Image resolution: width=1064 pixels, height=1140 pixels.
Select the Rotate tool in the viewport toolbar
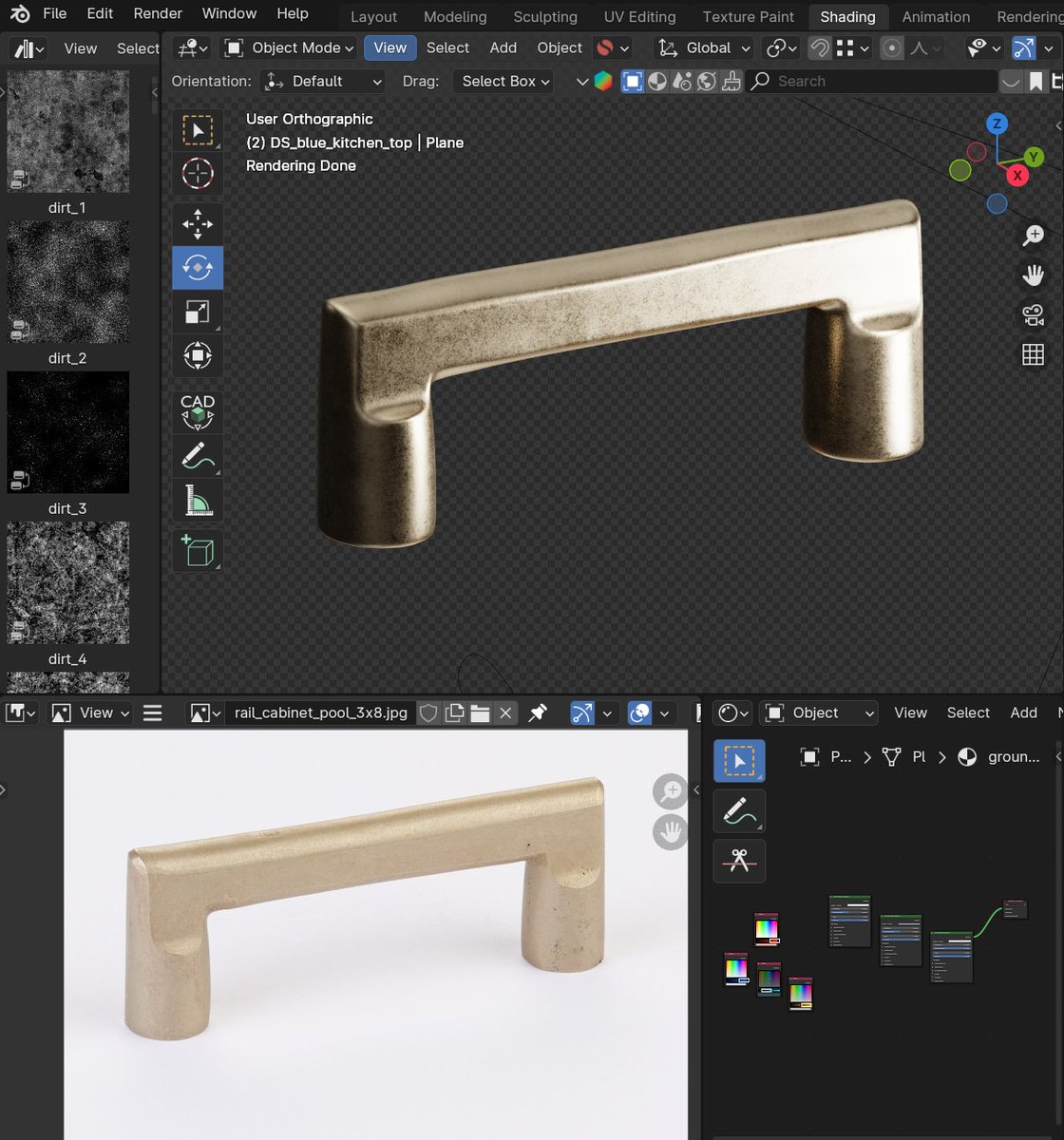197,268
